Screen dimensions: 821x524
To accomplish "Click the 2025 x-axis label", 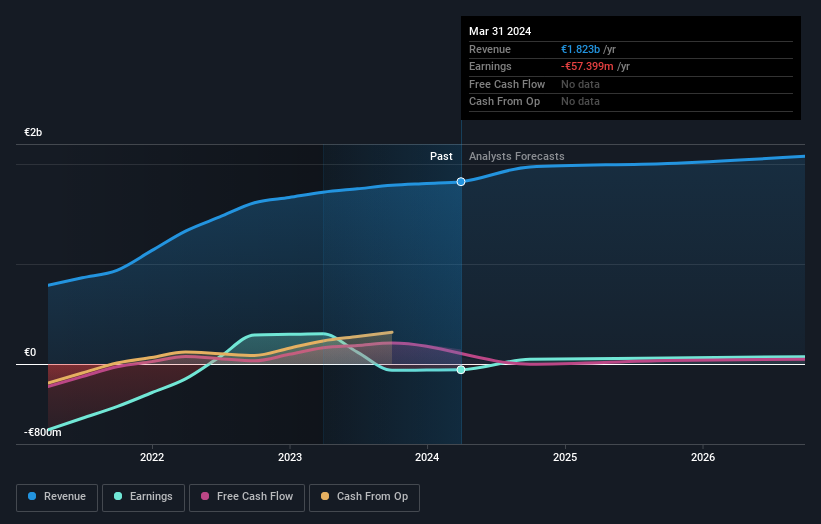I will click(x=565, y=458).
